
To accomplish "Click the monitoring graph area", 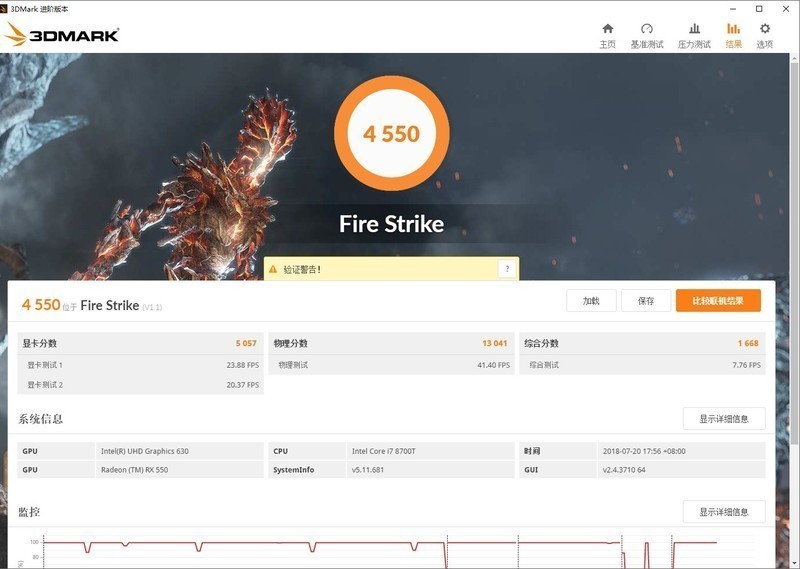I will click(x=391, y=550).
